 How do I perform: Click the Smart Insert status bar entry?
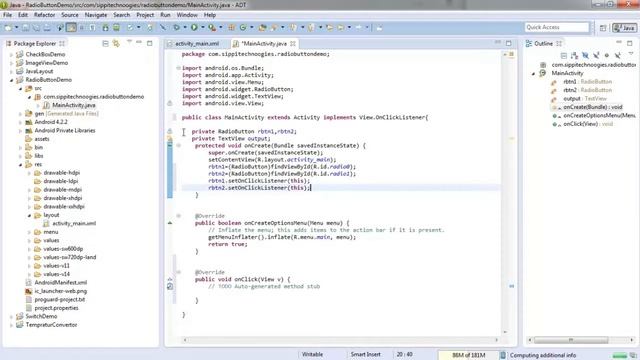pyautogui.click(x=365, y=355)
